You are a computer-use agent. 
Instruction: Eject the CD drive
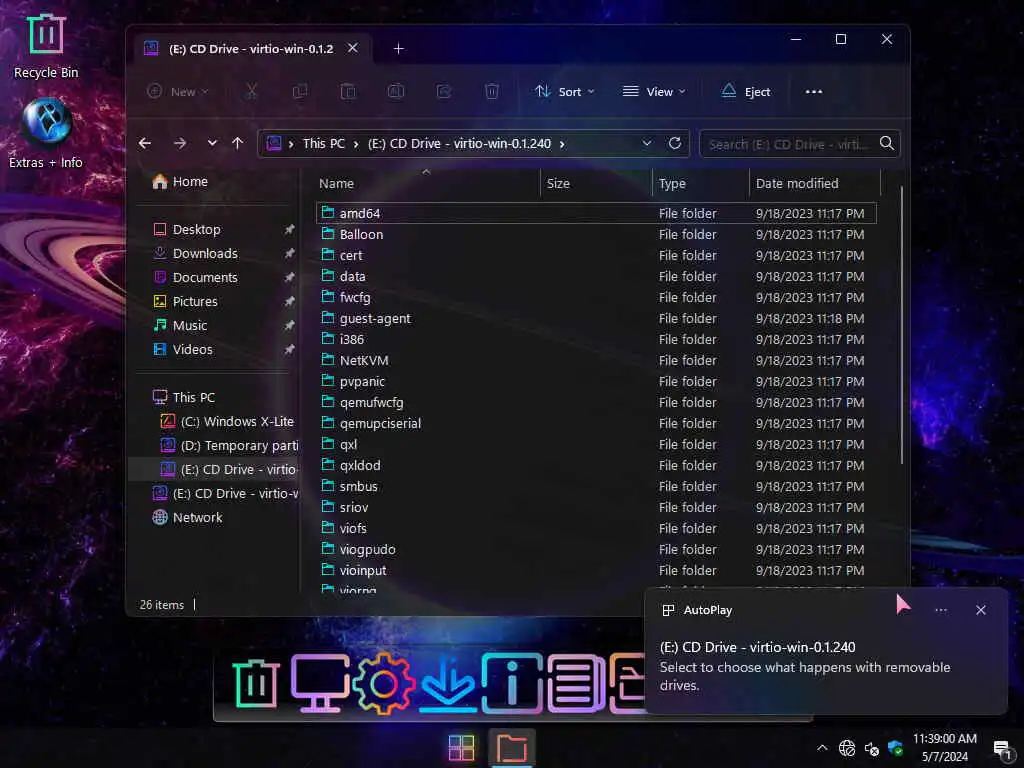pos(746,91)
